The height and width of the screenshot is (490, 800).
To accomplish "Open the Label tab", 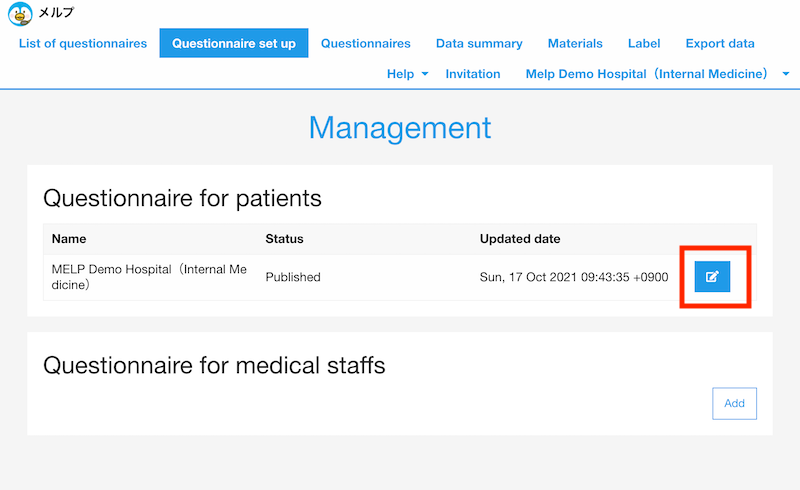I will (x=644, y=43).
